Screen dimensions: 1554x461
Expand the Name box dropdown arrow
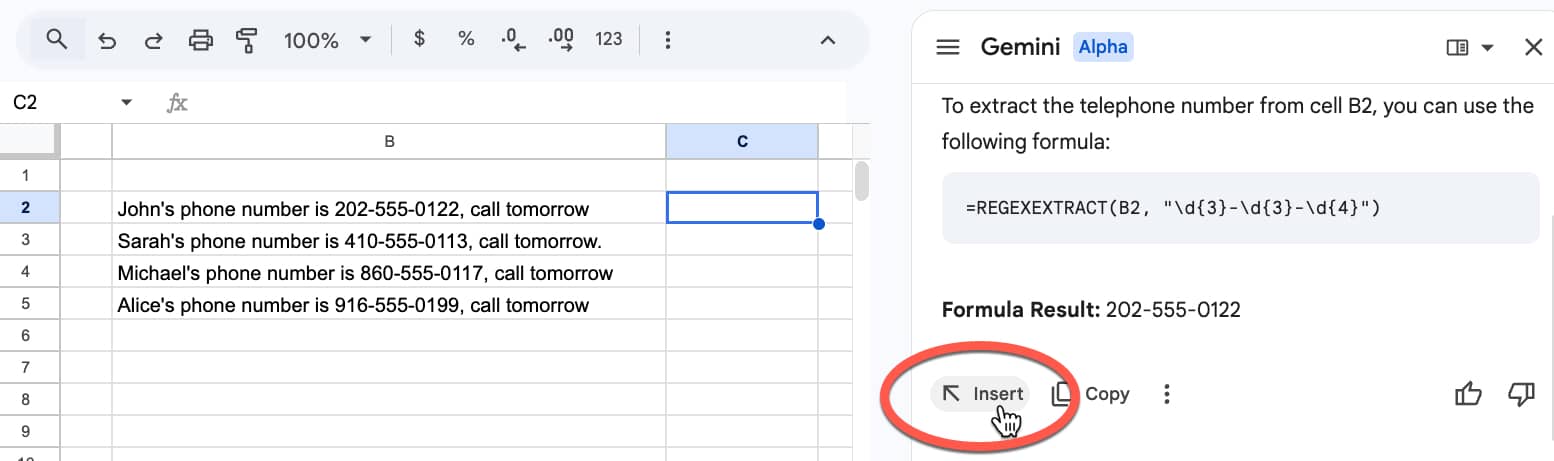tap(126, 103)
